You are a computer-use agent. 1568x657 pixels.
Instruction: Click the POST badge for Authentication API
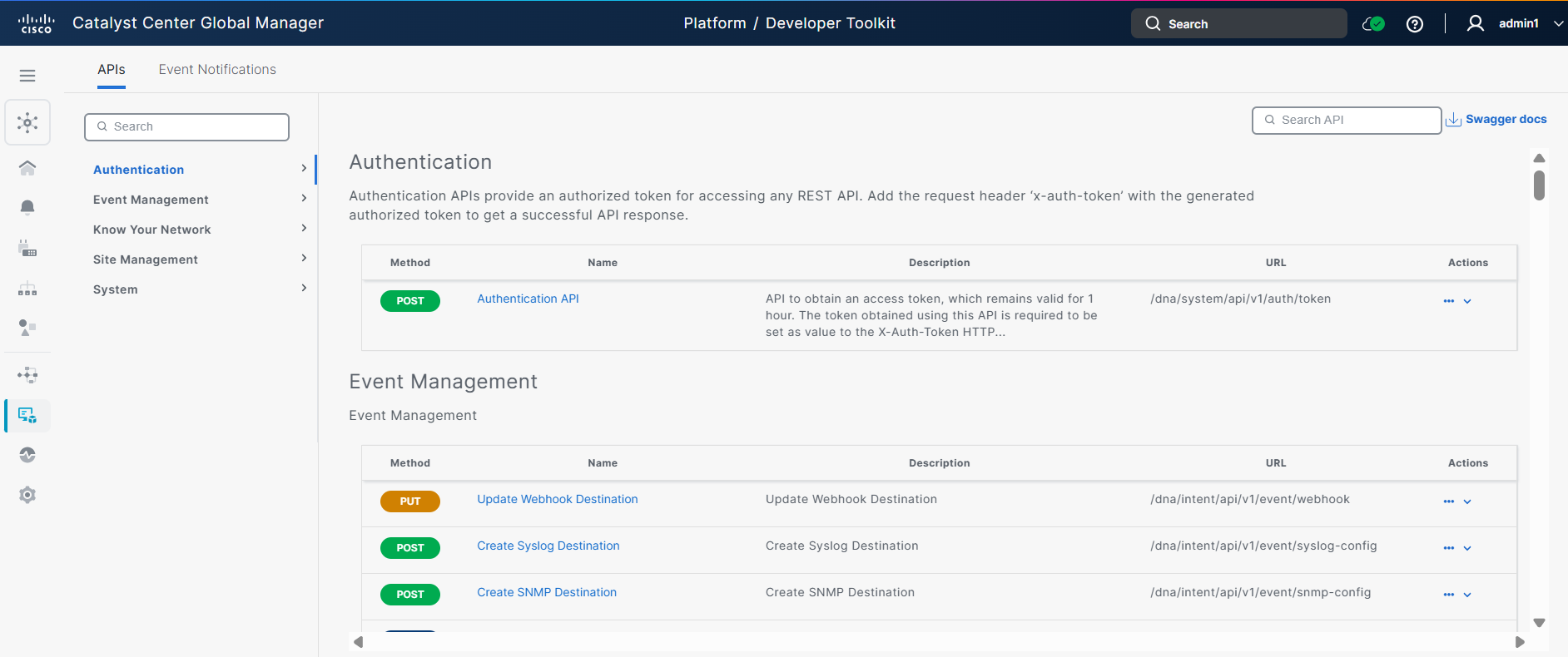point(410,301)
